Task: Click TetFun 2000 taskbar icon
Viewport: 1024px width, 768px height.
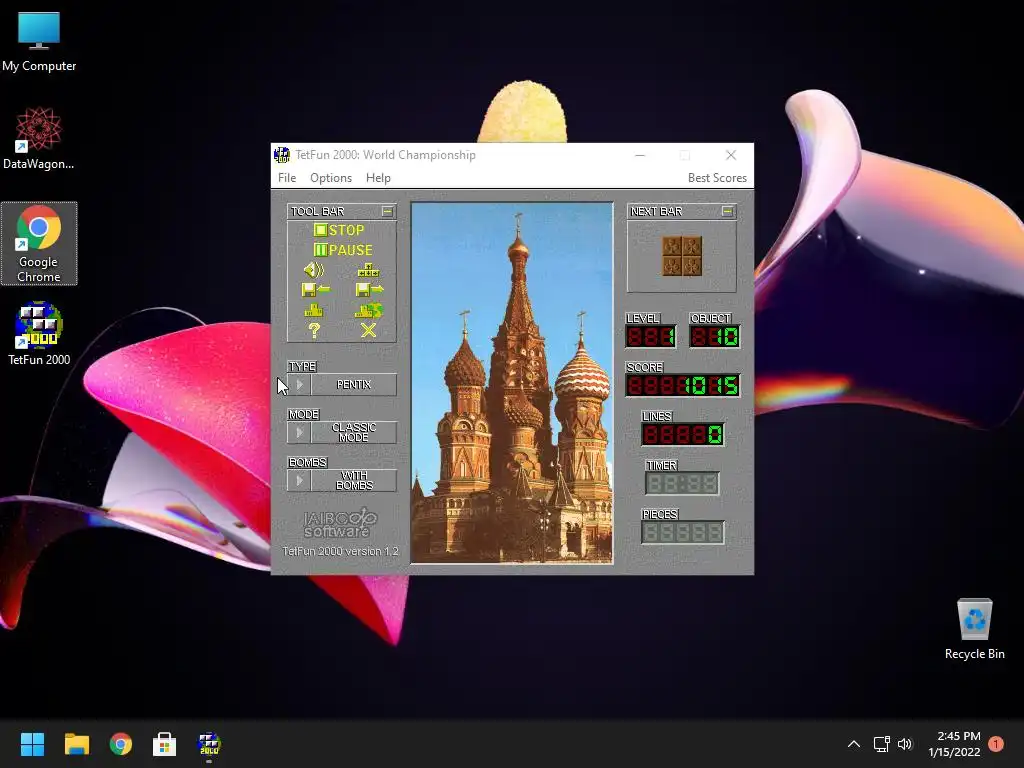Action: (209, 744)
